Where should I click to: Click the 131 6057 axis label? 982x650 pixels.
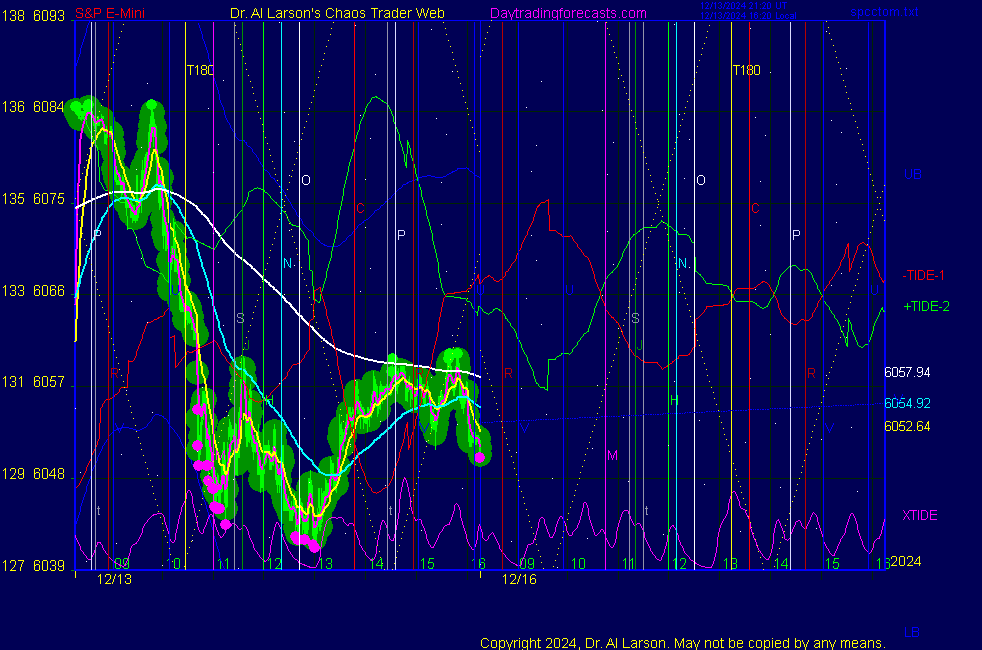[x=33, y=382]
